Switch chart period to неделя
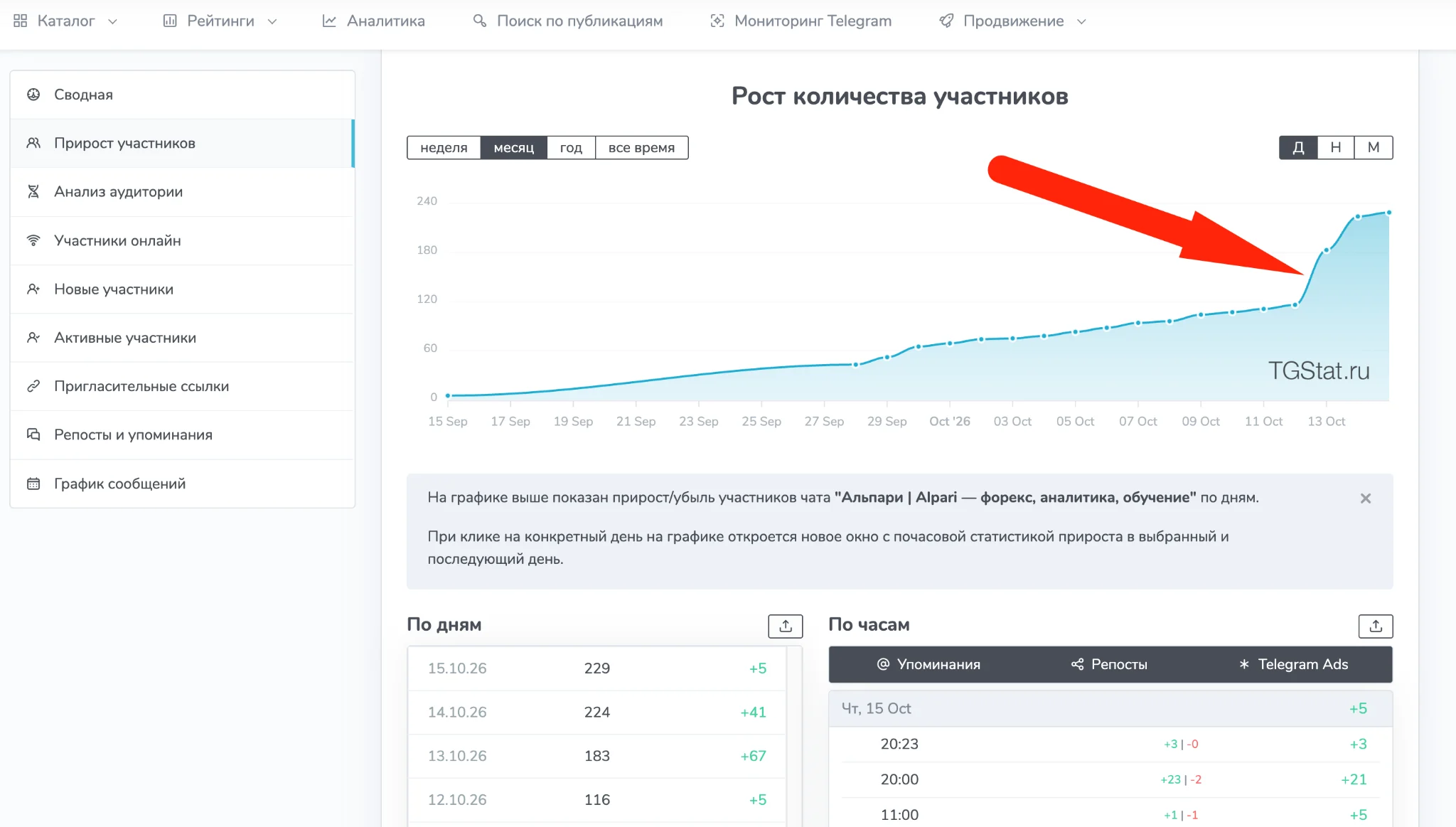The image size is (1456, 827). 444,148
